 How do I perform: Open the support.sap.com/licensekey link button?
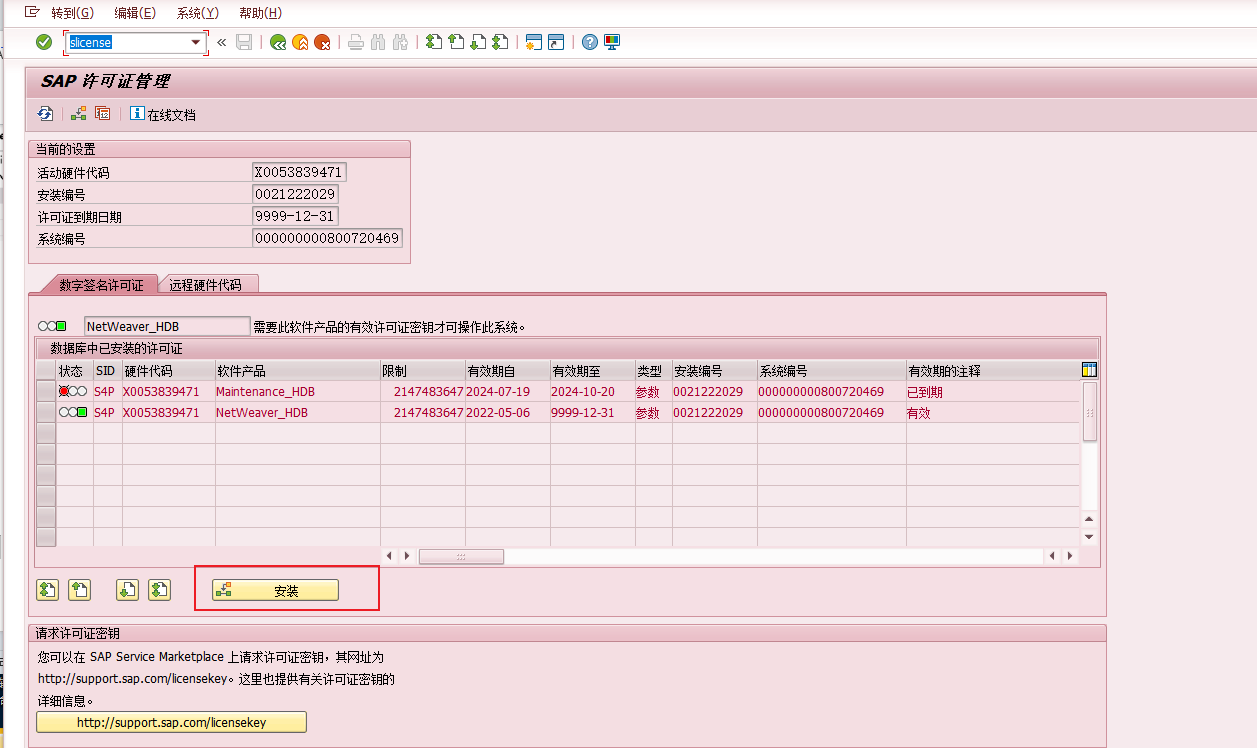(171, 722)
